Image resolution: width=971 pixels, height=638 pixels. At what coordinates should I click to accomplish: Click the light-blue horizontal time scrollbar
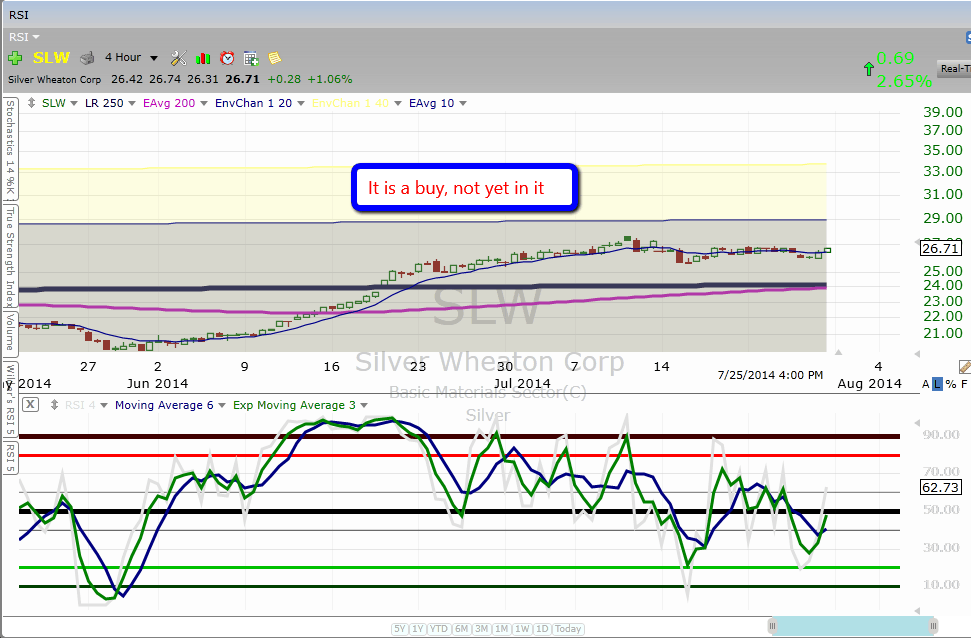point(852,625)
